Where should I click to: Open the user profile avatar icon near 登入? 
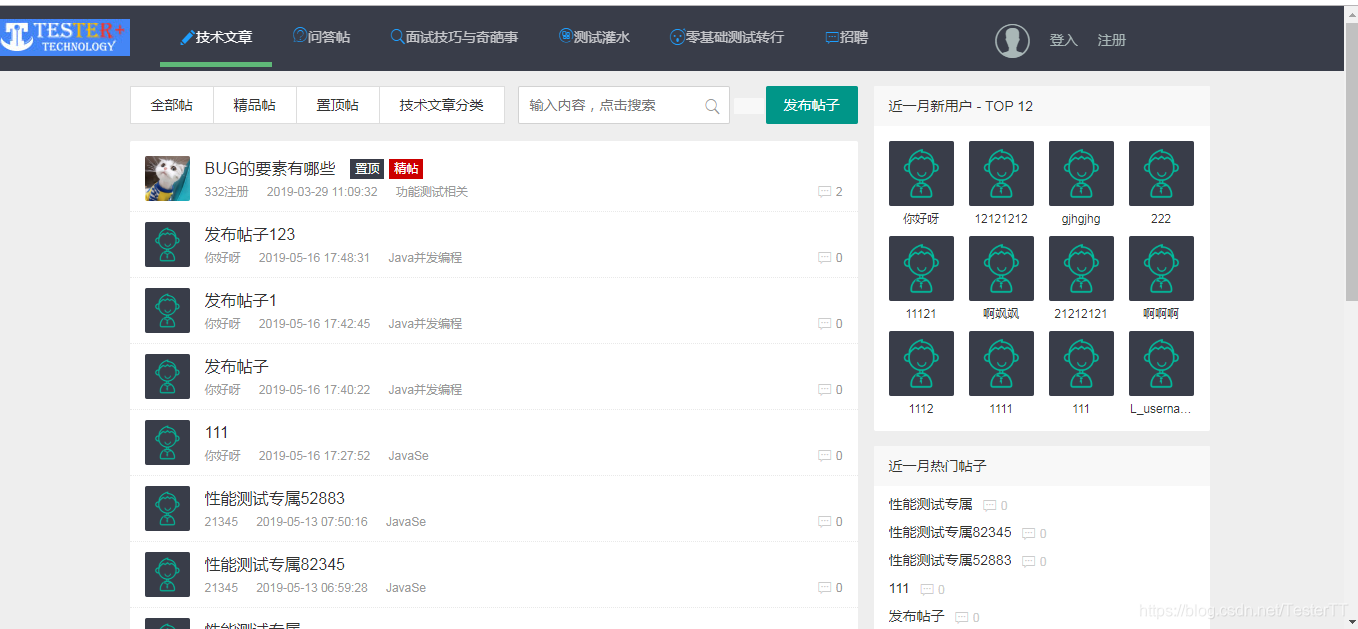(1012, 41)
